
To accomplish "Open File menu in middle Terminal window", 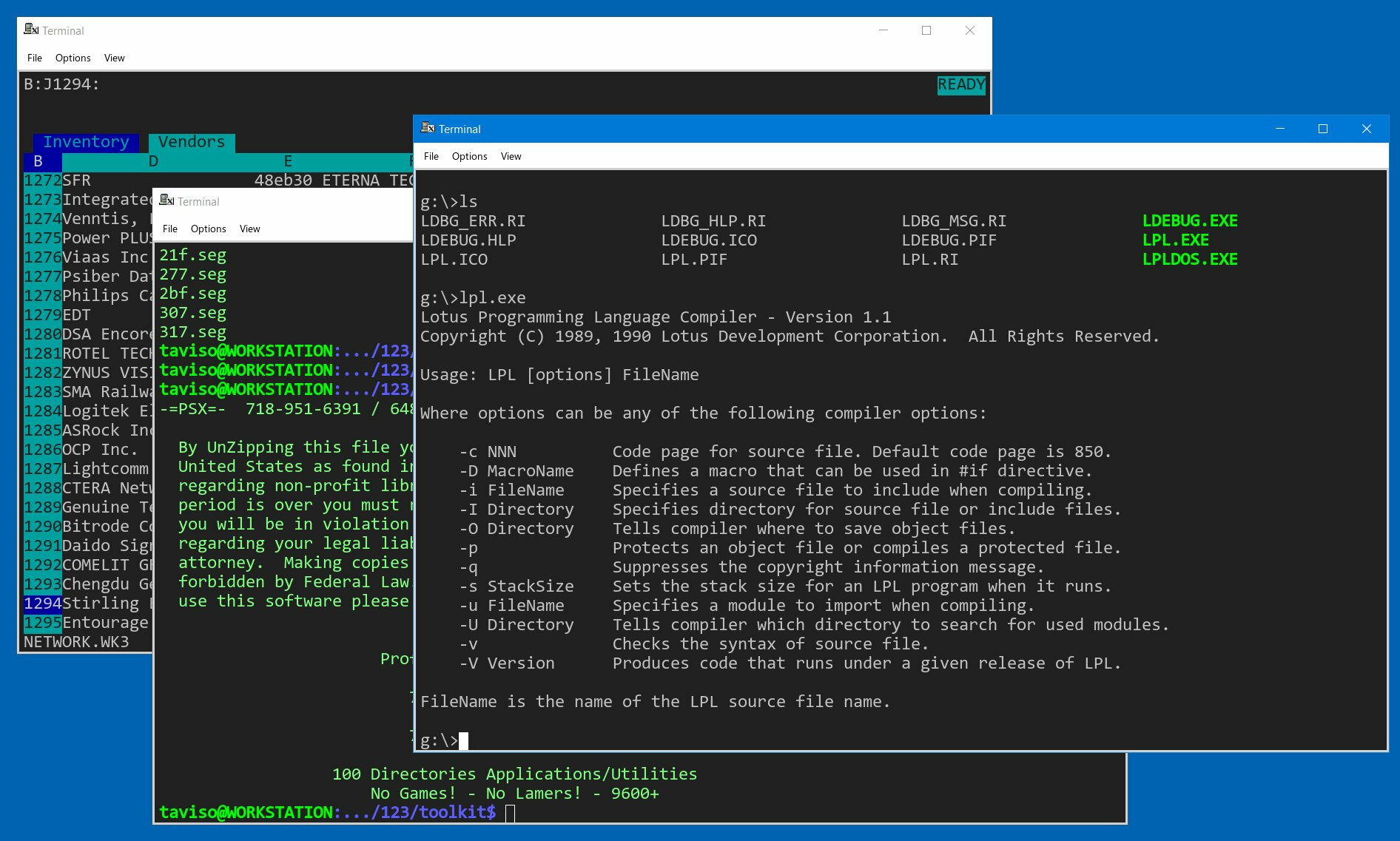I will 169,229.
